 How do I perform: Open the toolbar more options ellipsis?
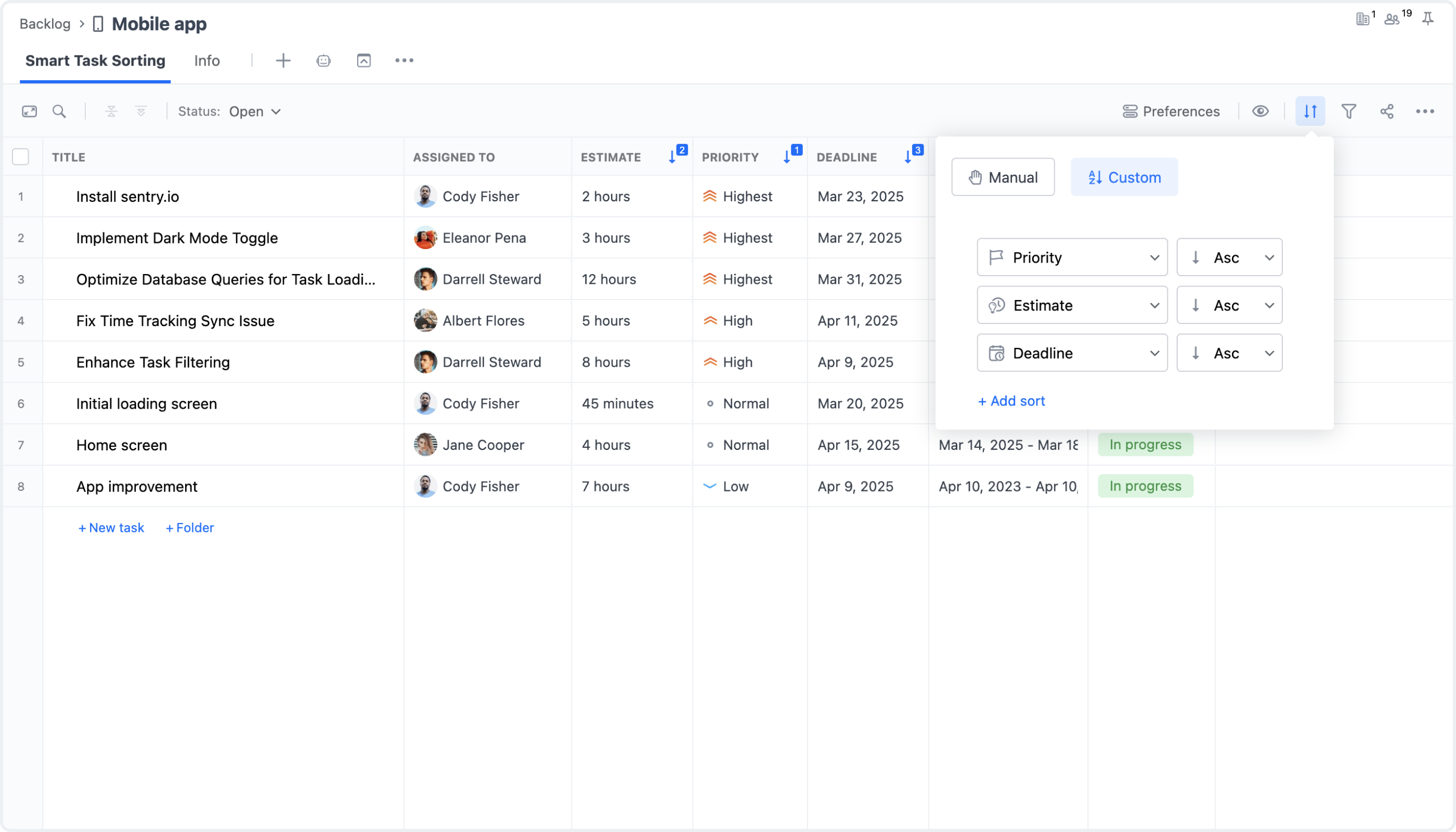(x=1425, y=111)
